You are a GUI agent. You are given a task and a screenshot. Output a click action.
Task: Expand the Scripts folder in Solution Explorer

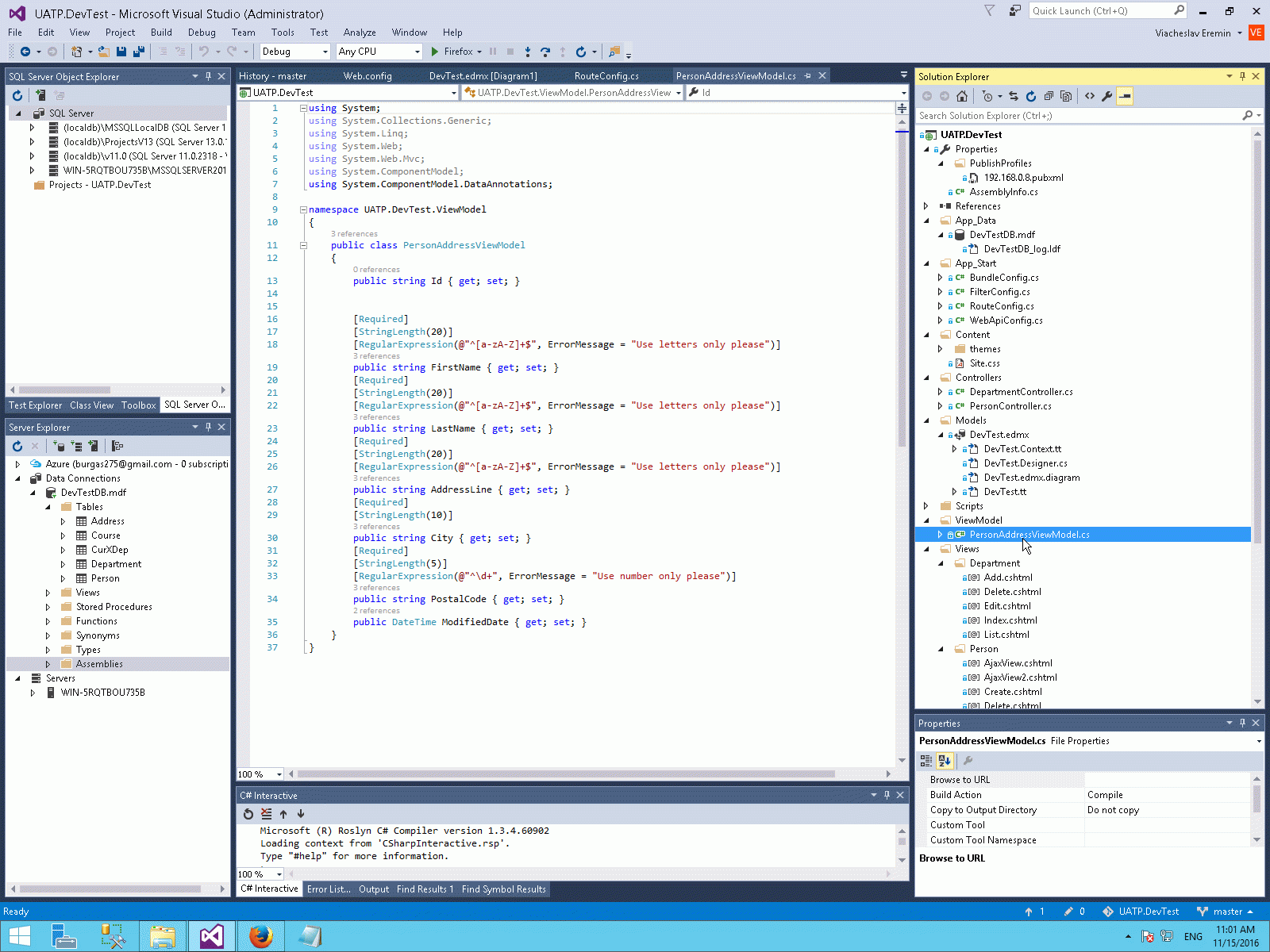pos(926,506)
